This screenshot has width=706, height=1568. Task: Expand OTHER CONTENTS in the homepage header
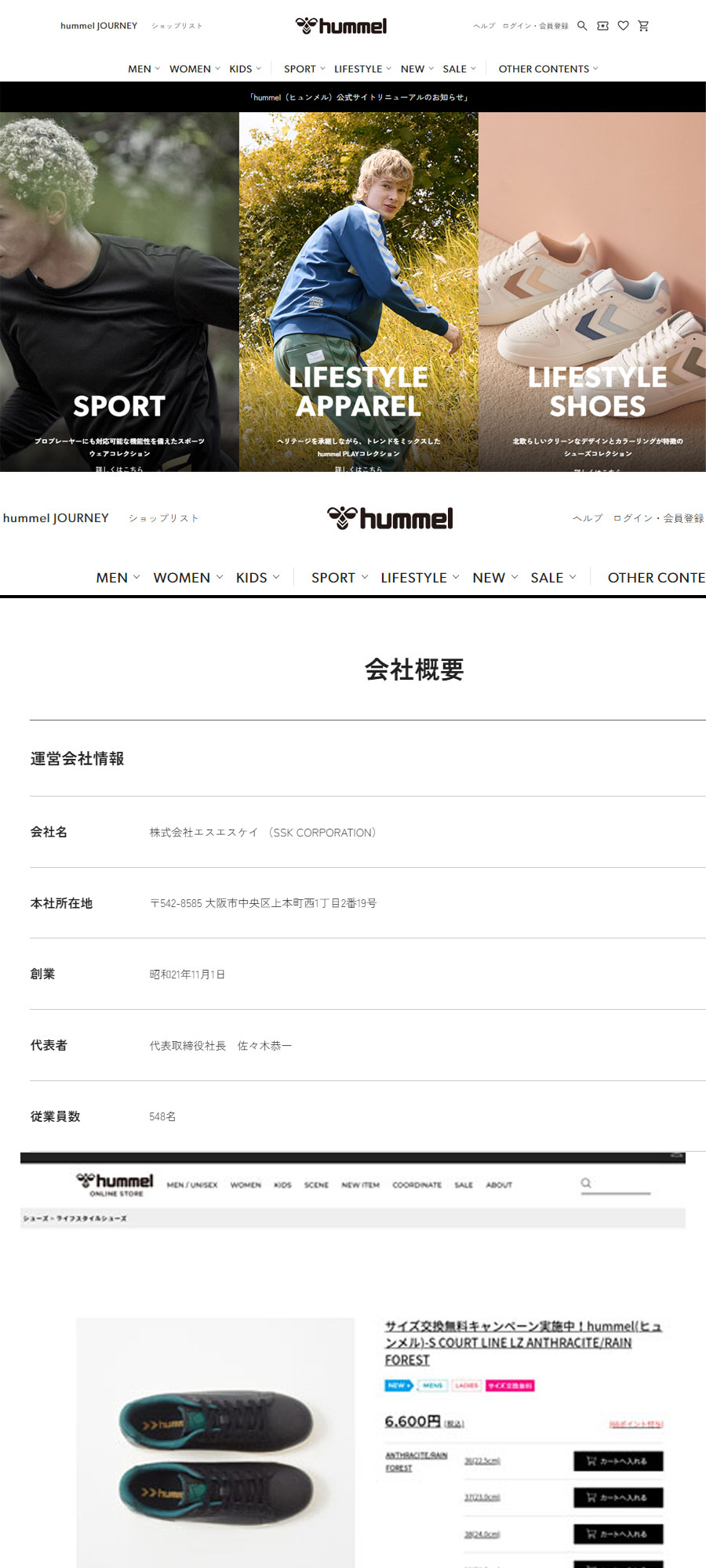click(548, 69)
